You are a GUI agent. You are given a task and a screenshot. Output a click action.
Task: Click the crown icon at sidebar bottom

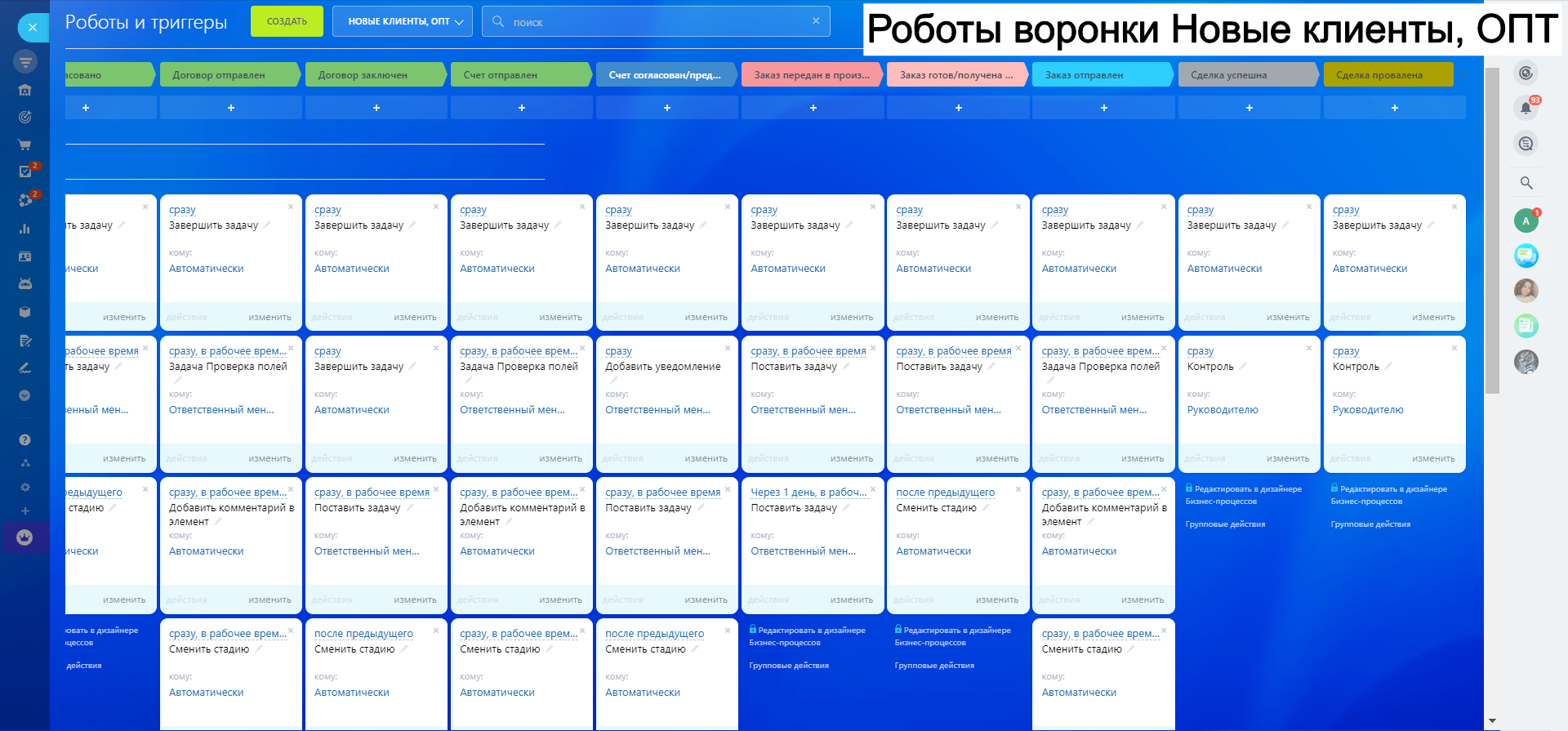(x=24, y=537)
